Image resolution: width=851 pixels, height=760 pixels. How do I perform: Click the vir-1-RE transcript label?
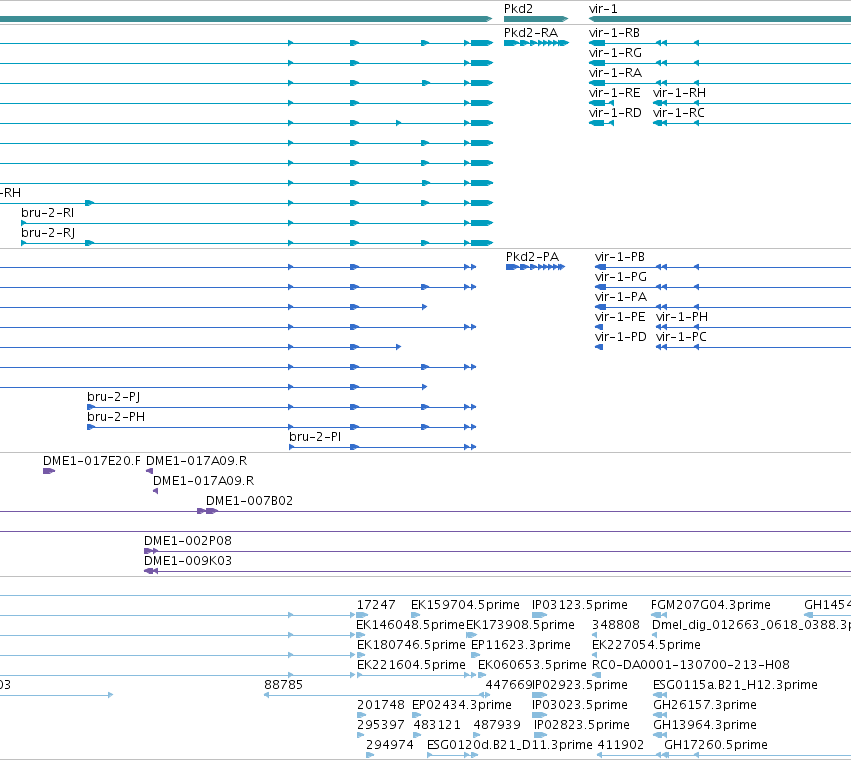(614, 93)
